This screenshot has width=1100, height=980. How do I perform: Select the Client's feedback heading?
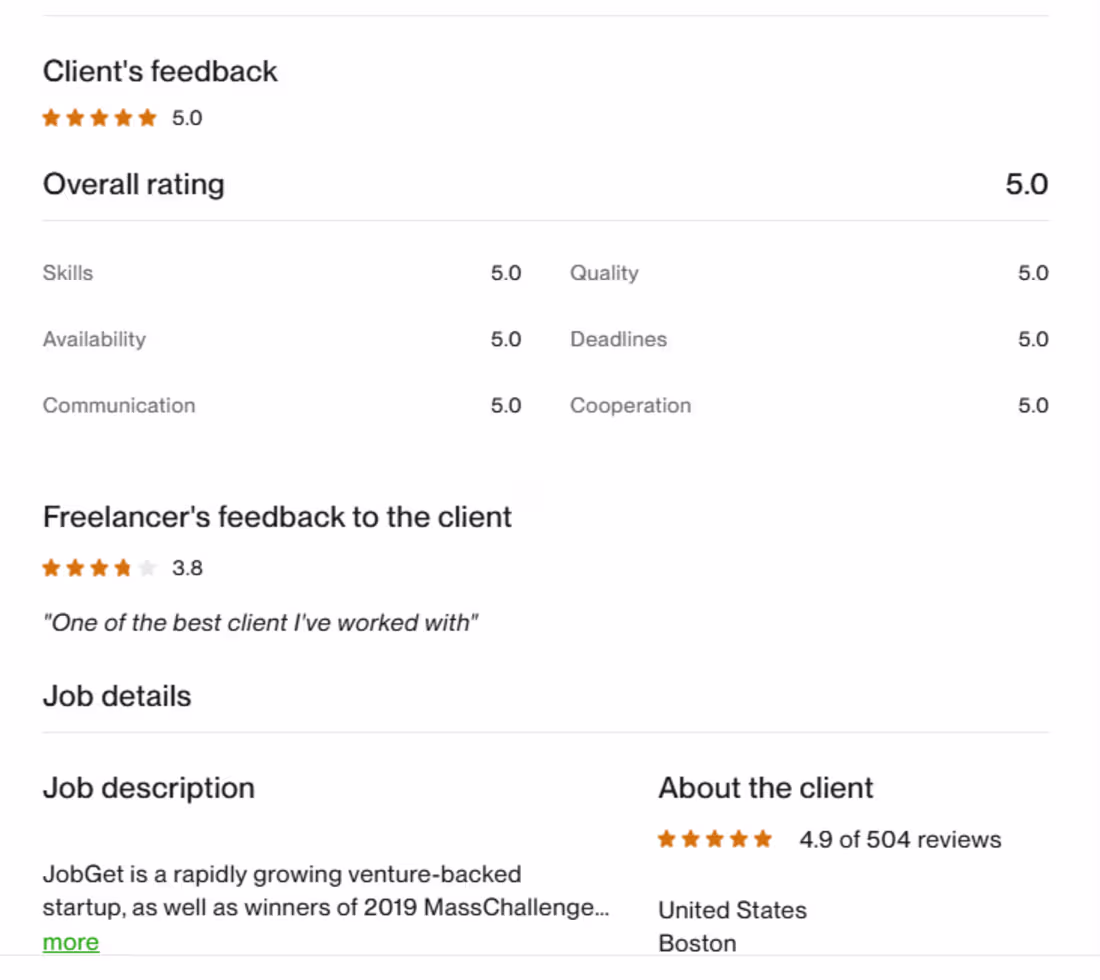pos(159,71)
